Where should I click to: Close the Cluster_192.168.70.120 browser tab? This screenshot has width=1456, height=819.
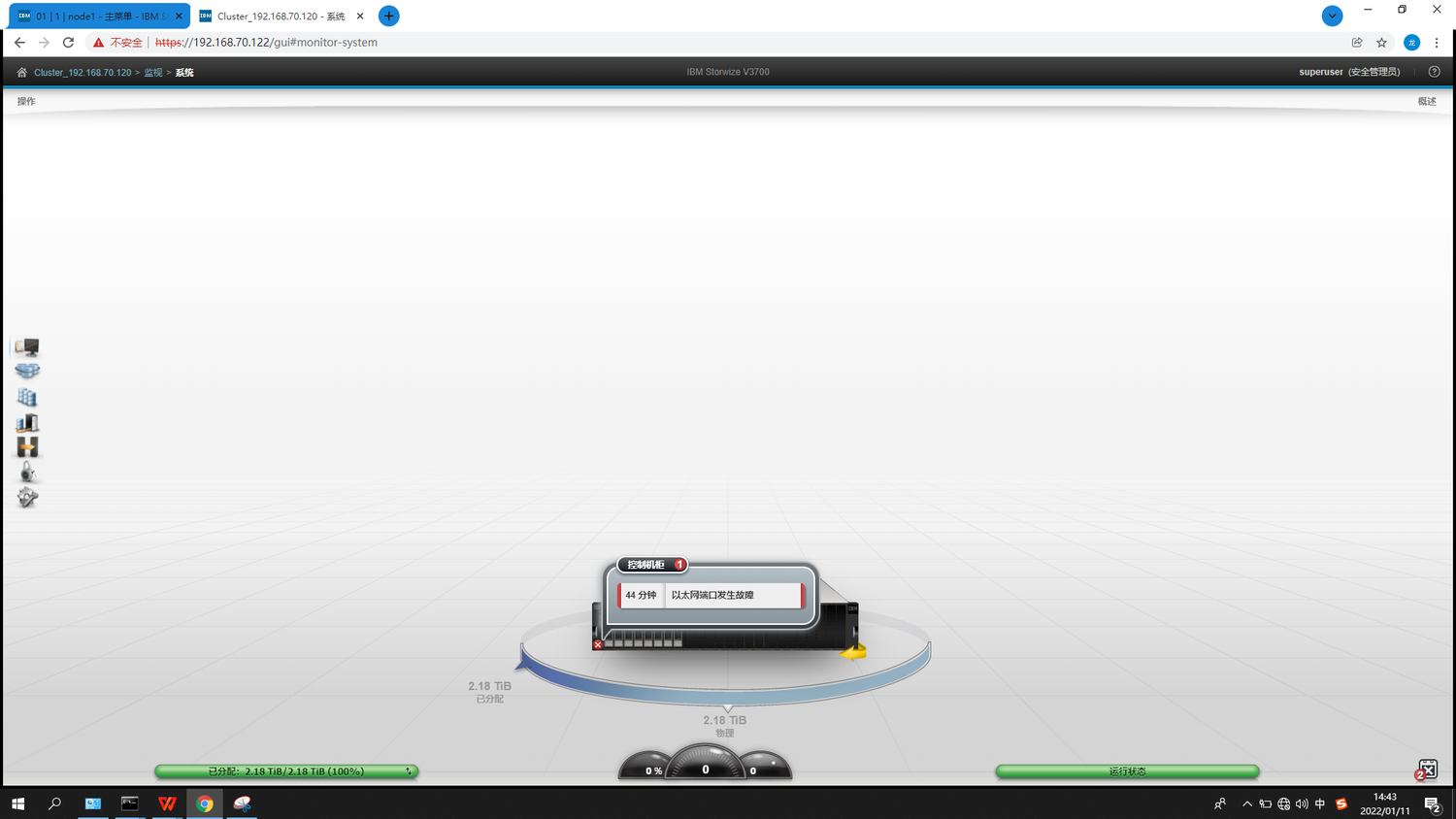point(360,16)
